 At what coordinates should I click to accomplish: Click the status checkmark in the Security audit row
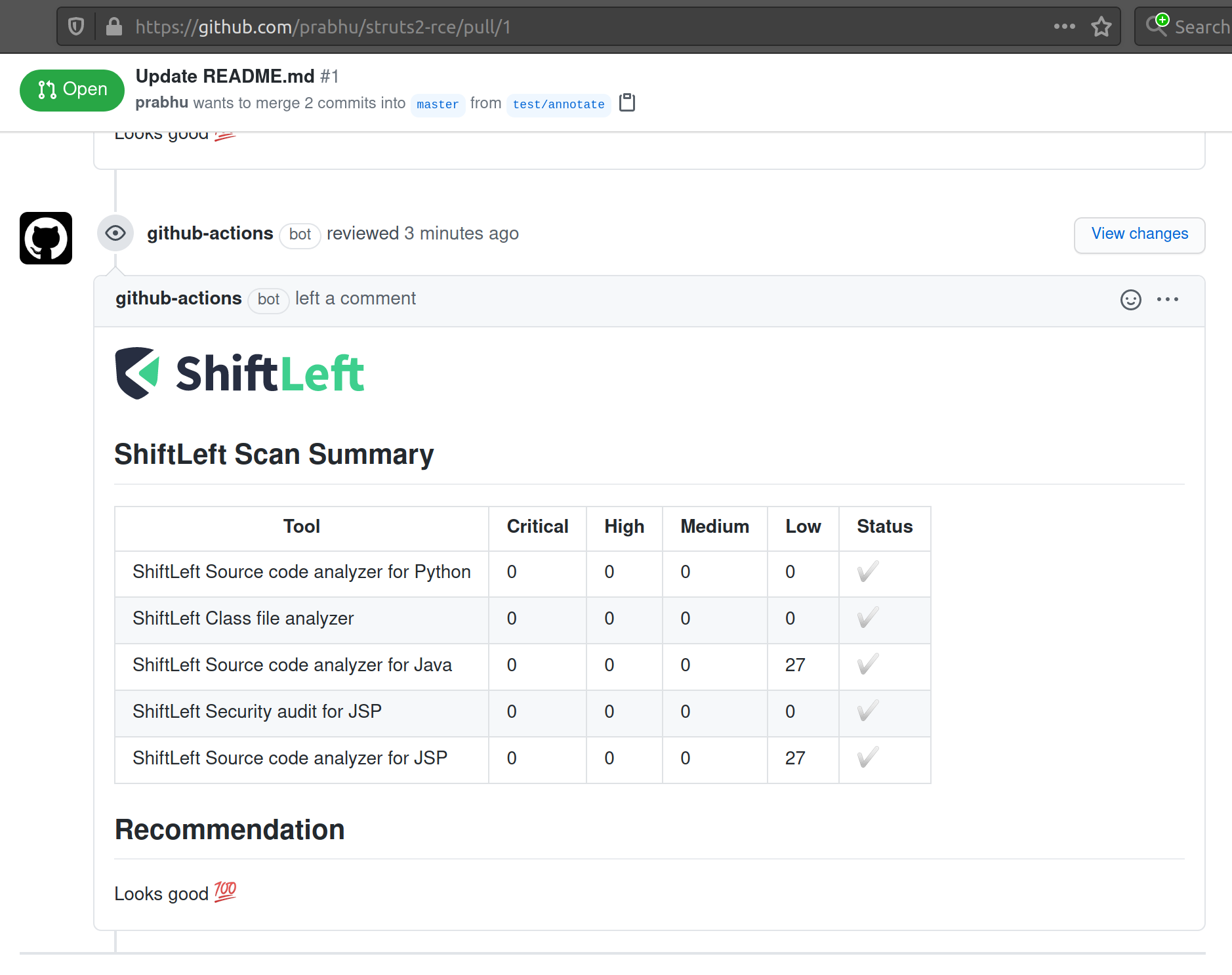click(868, 711)
